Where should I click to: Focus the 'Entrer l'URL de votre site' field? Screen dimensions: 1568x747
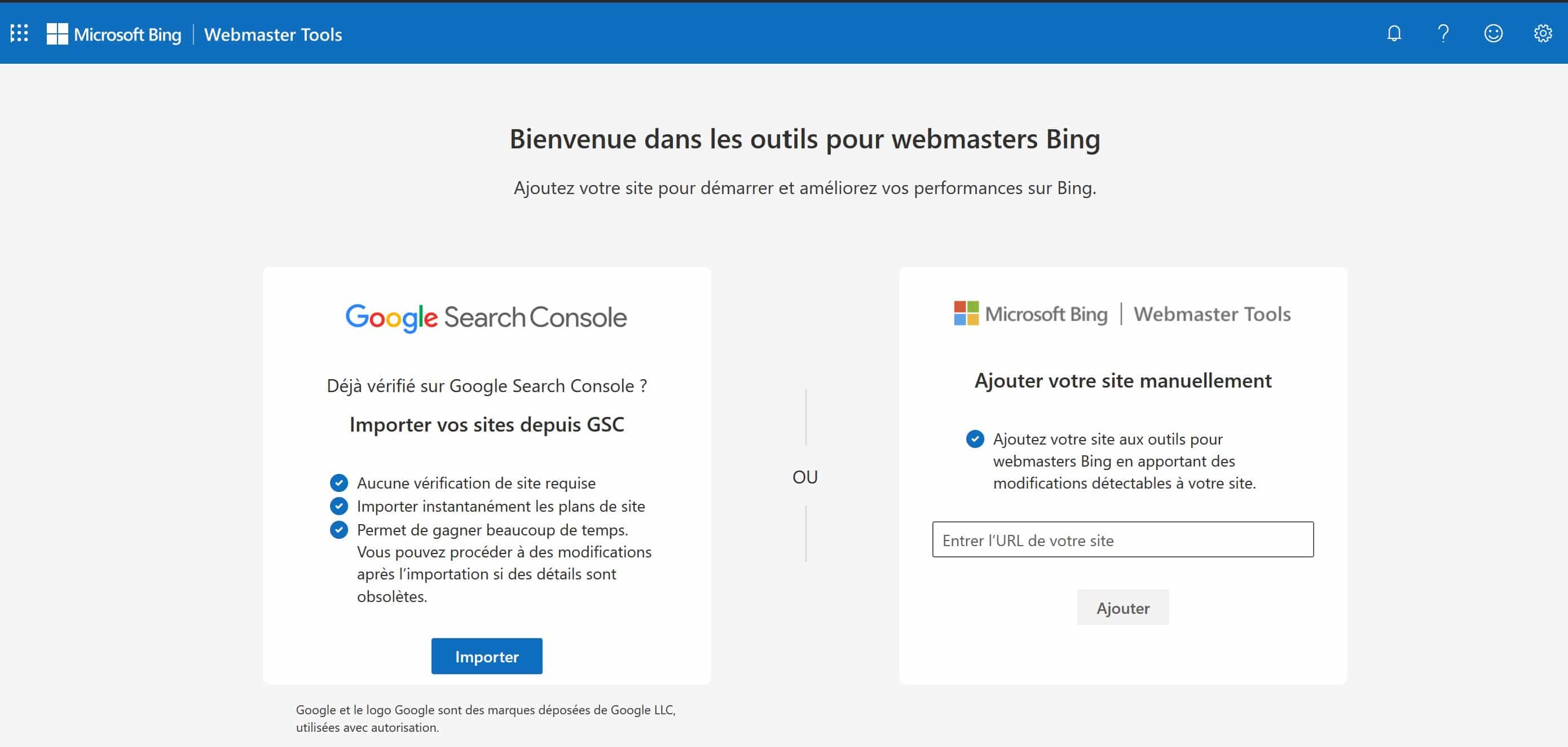point(1123,539)
